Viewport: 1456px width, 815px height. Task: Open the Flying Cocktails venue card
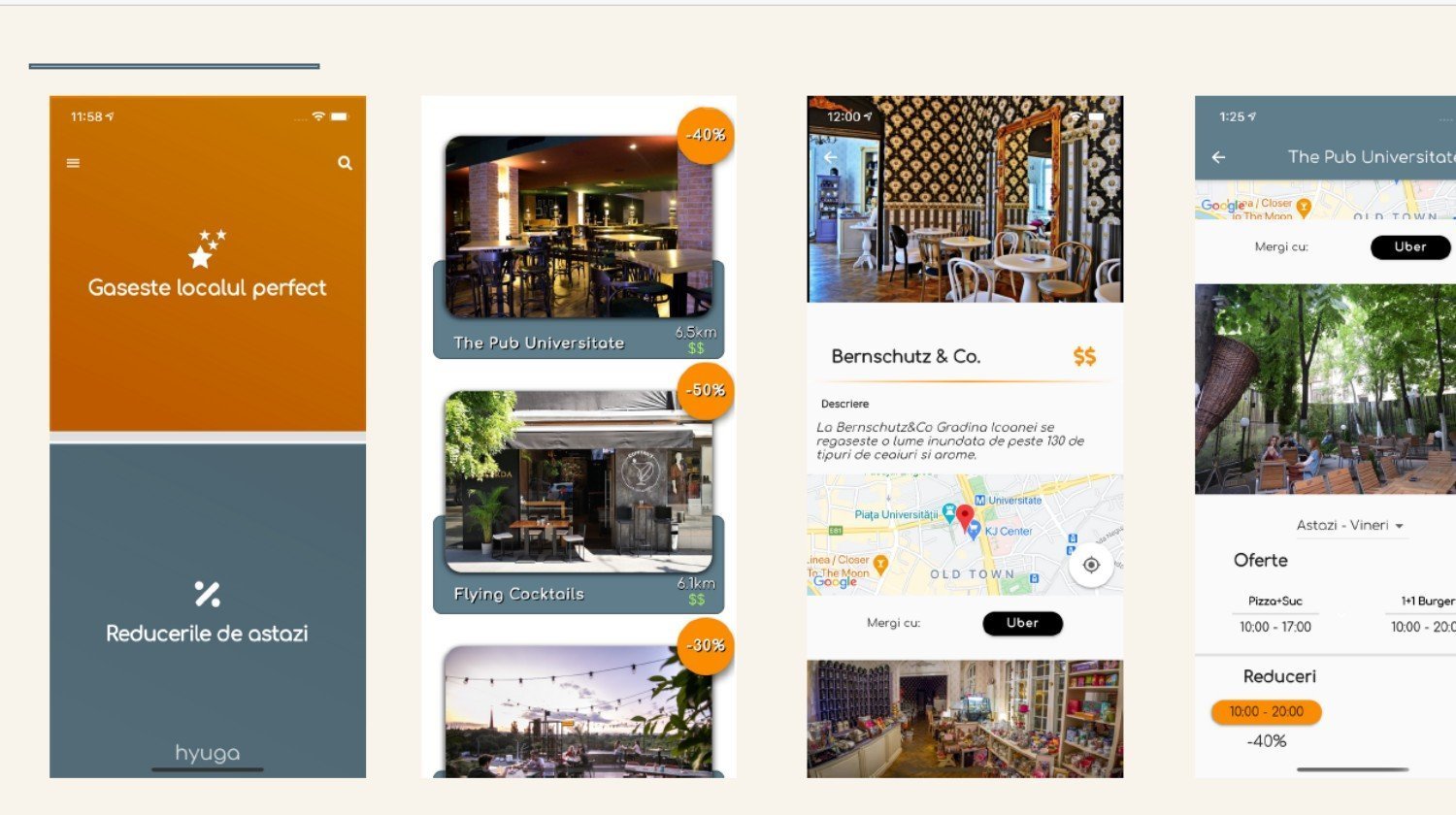579,502
